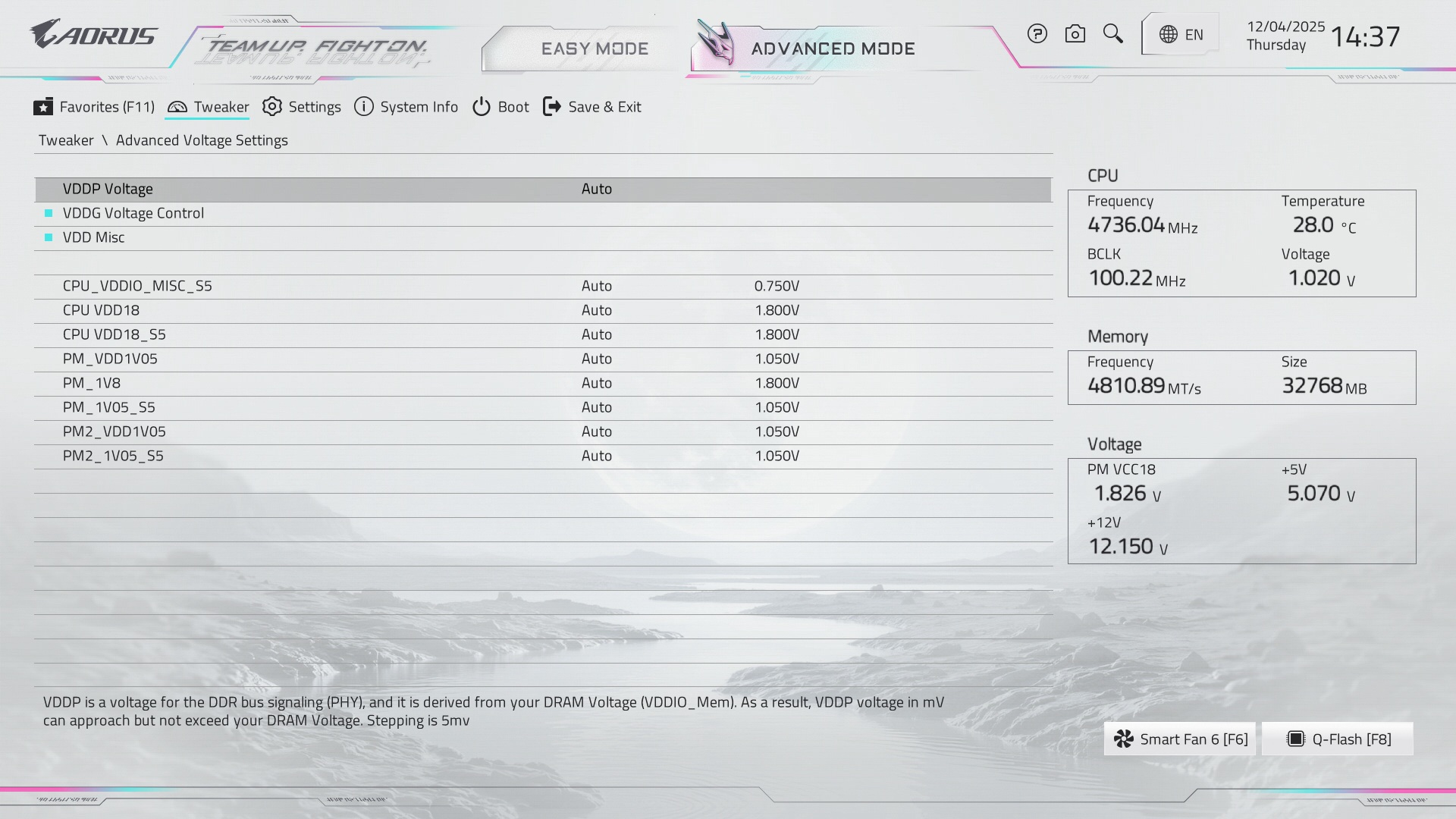
Task: Click the Settings gear icon
Action: [x=272, y=107]
